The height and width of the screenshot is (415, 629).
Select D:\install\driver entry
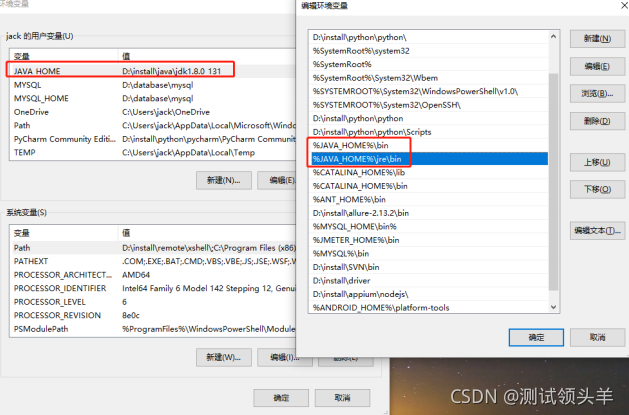pos(430,281)
